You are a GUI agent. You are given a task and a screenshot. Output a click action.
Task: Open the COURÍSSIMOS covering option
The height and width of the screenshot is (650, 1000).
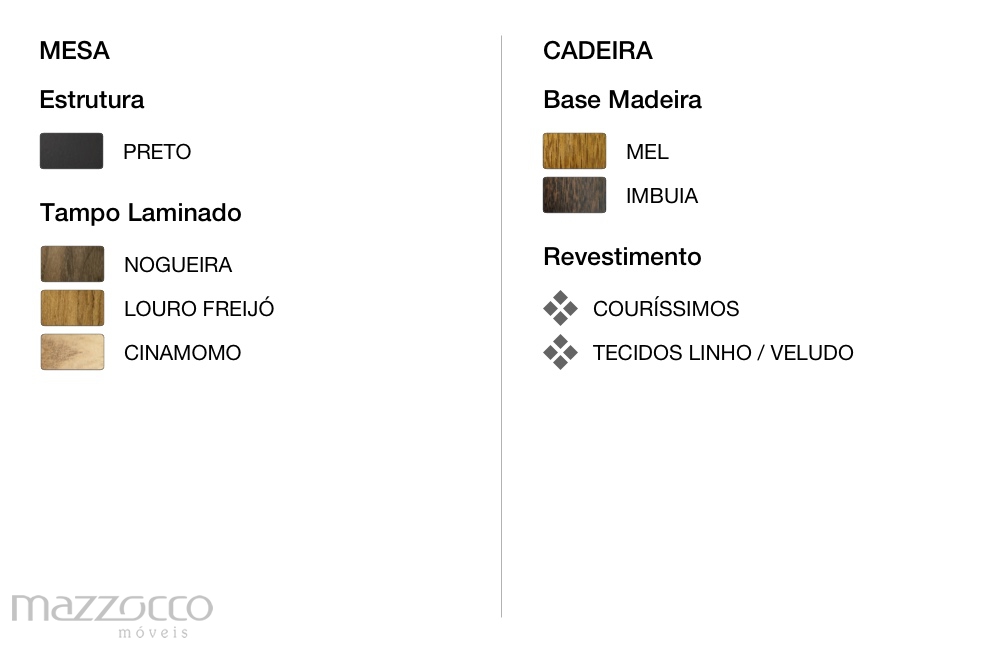[666, 309]
